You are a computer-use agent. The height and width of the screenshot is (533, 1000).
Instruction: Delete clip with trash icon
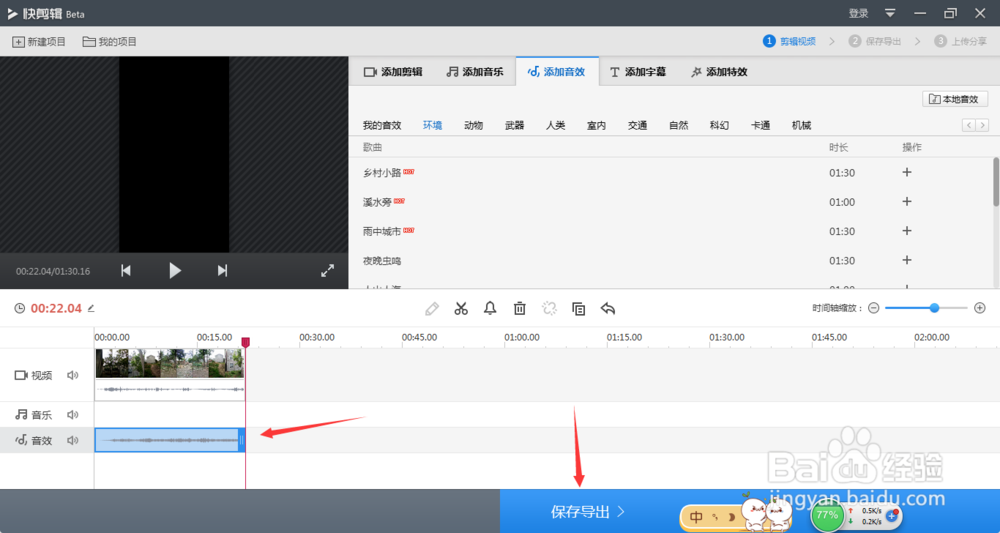click(520, 309)
